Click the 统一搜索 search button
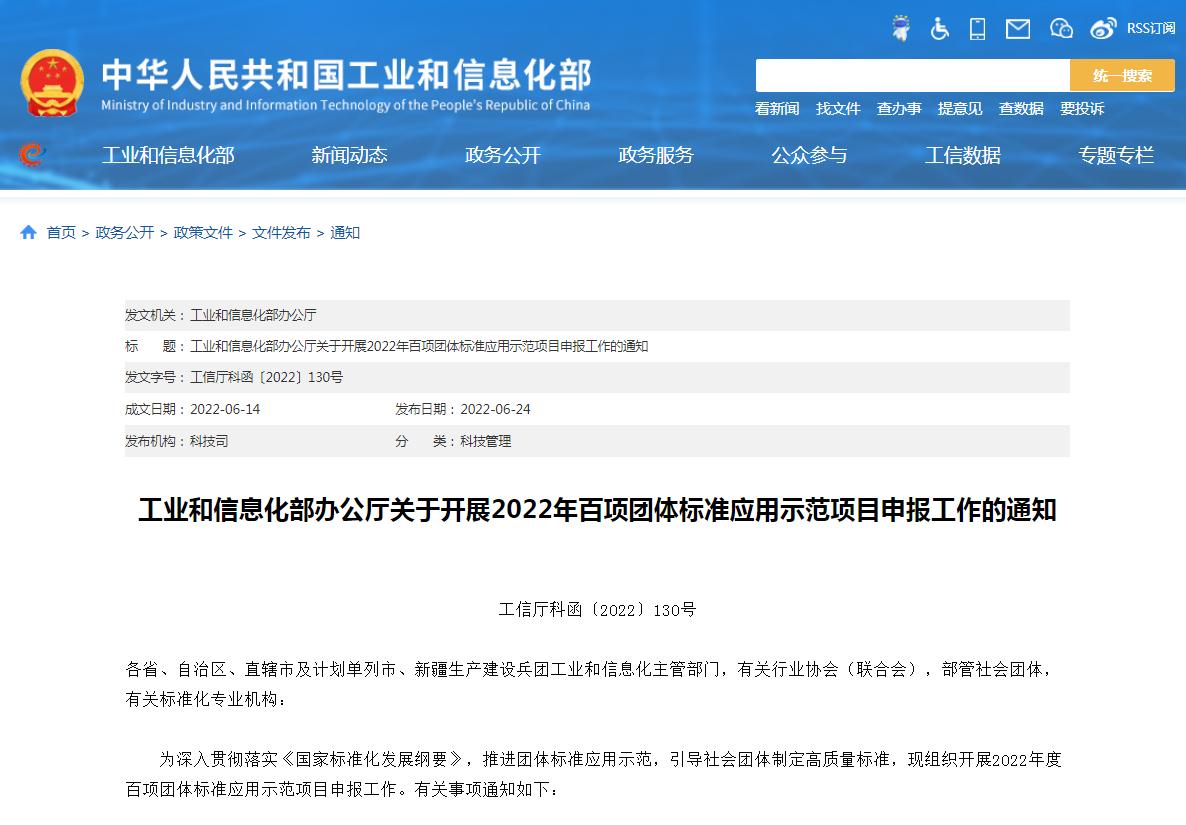The image size is (1186, 825). (1122, 76)
